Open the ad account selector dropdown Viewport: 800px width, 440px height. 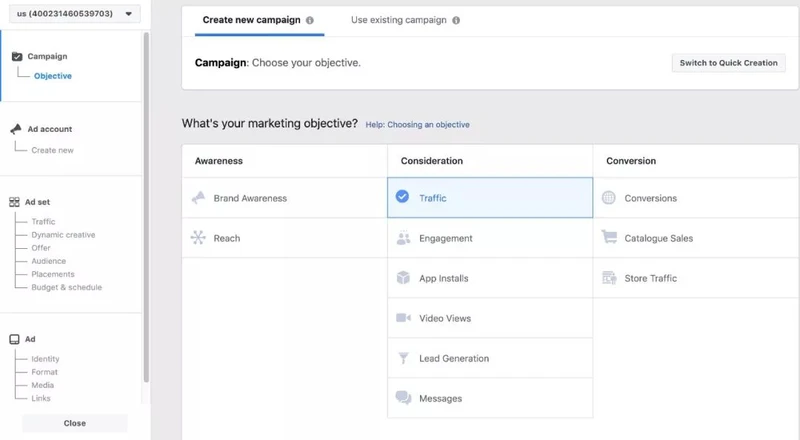coord(74,14)
